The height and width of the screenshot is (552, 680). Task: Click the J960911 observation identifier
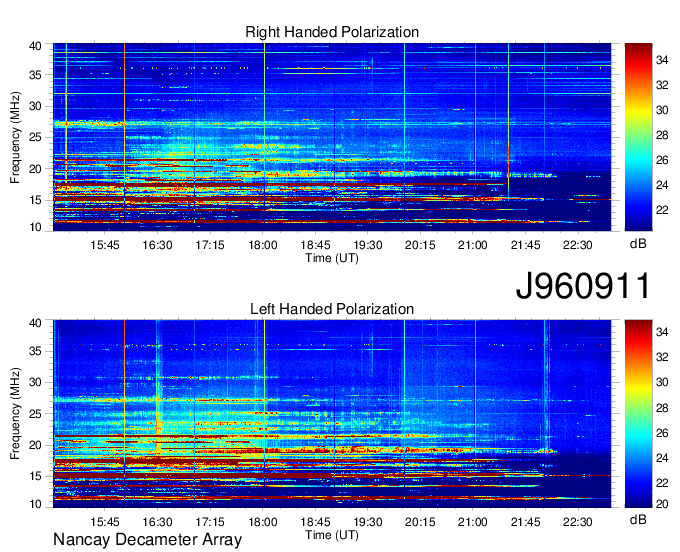[x=583, y=285]
